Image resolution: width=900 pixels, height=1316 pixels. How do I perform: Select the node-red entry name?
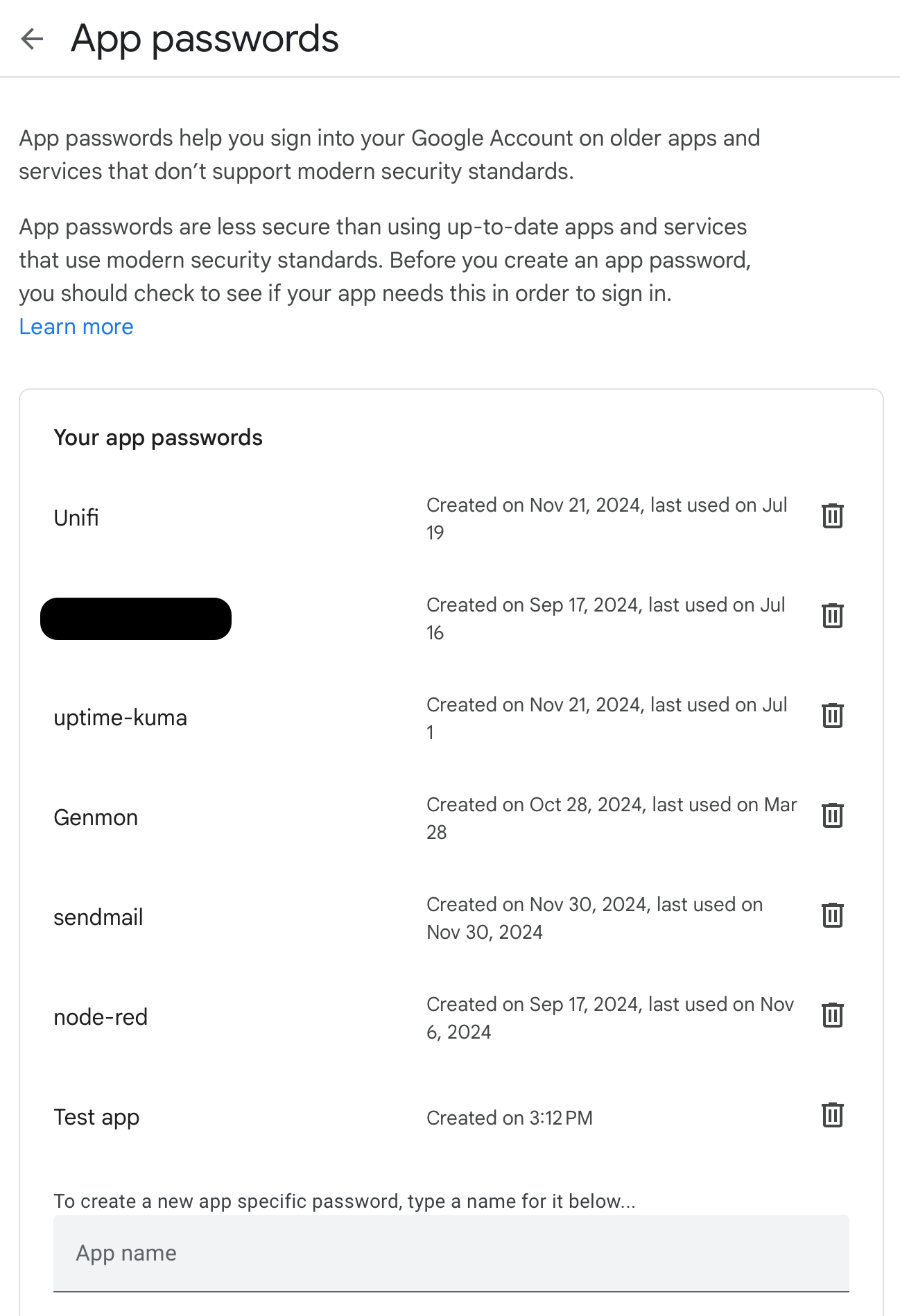click(x=101, y=1017)
